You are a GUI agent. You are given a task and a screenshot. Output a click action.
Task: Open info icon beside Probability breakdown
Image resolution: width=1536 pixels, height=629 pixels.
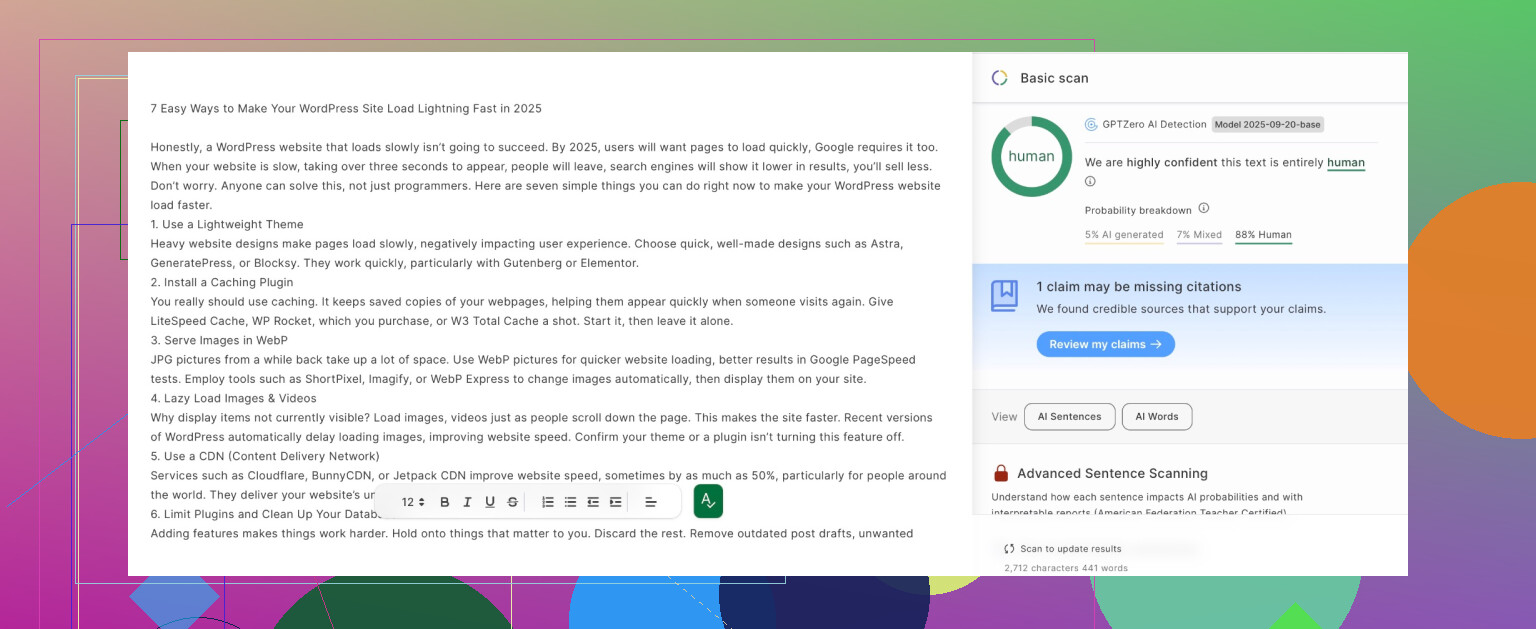[1204, 209]
